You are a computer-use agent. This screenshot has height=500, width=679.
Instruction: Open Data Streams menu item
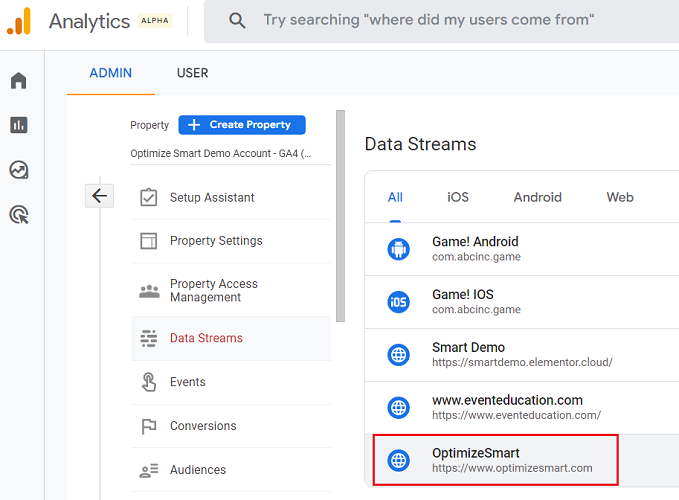(231, 338)
